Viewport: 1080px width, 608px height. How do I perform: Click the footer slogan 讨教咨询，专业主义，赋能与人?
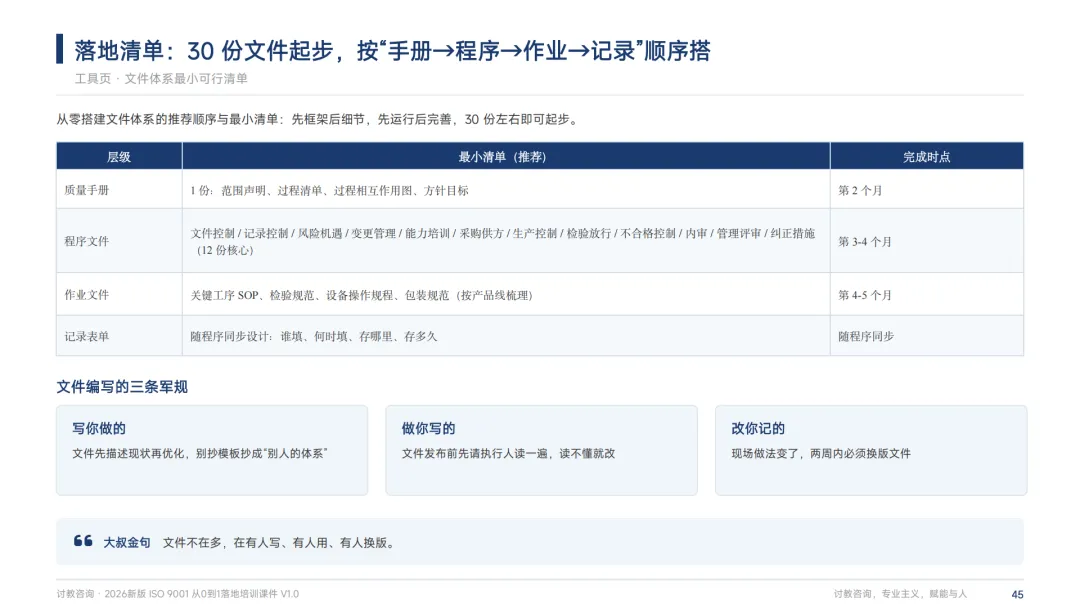pyautogui.click(x=900, y=594)
